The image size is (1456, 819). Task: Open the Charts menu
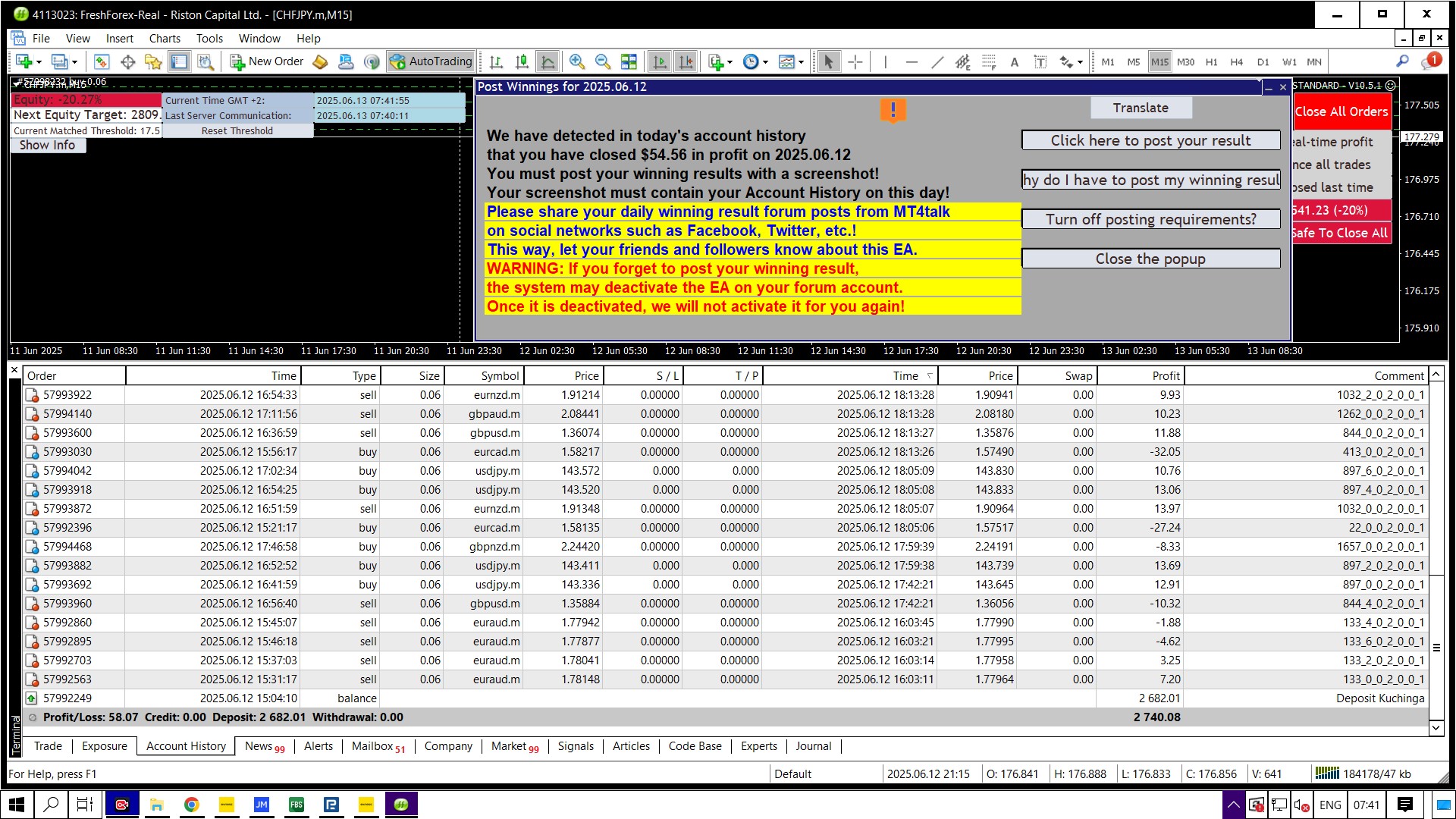pyautogui.click(x=164, y=39)
